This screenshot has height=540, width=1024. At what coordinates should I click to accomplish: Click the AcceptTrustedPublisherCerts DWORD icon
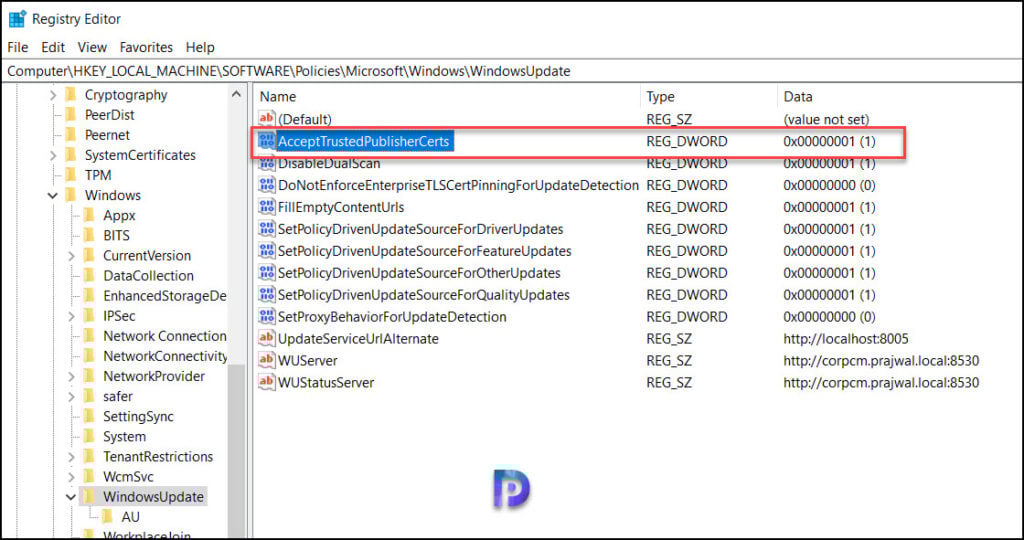(266, 141)
